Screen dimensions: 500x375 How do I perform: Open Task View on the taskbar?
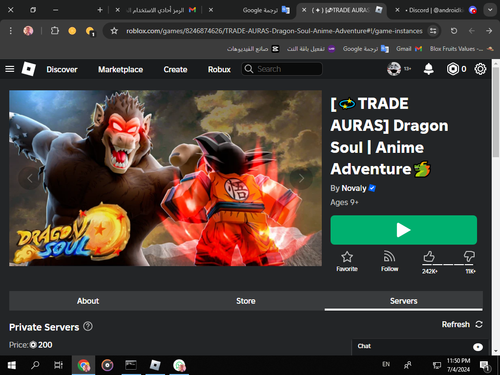(58, 365)
